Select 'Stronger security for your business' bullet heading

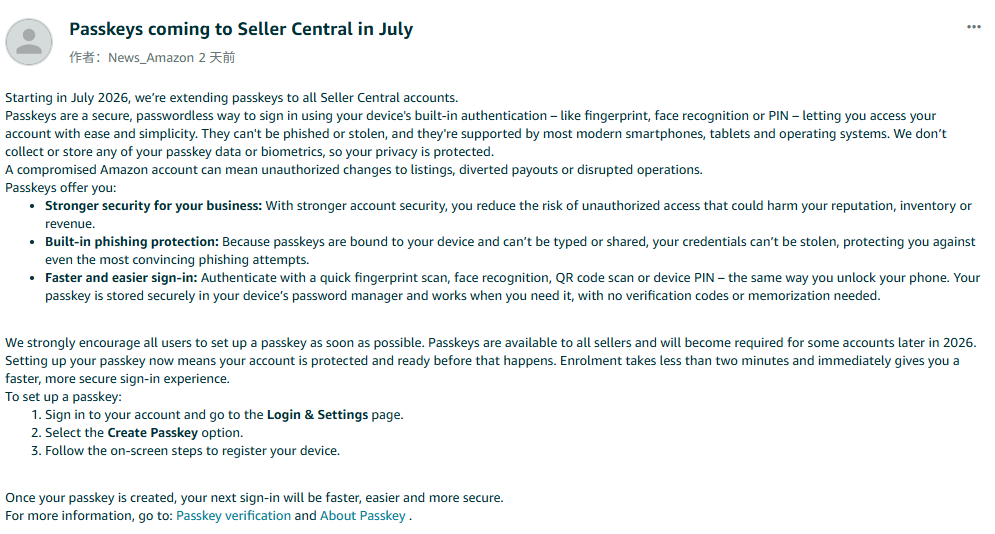click(153, 205)
